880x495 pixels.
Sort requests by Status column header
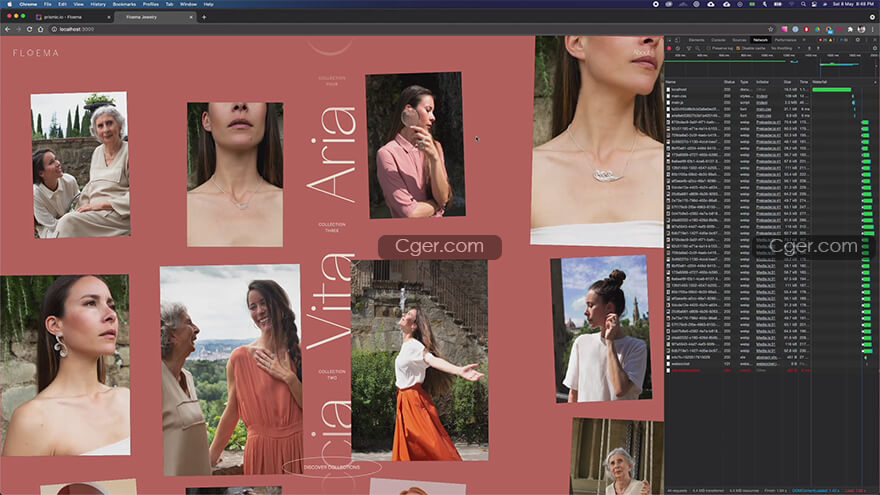click(729, 82)
